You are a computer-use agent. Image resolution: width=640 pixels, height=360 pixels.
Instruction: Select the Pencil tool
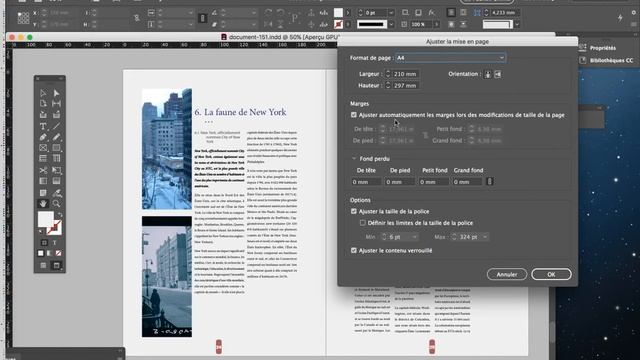(56, 137)
